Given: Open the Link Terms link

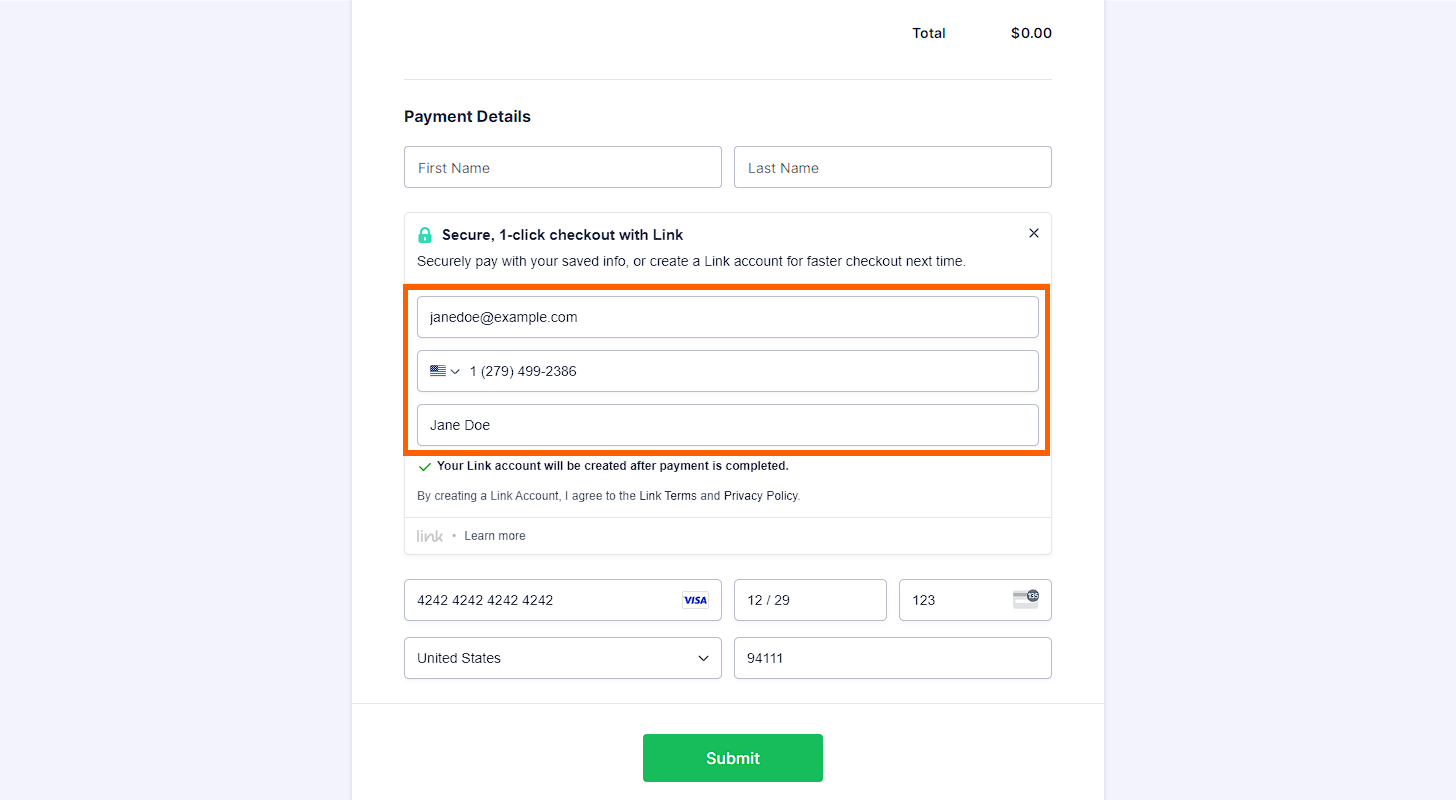Looking at the screenshot, I should [x=668, y=496].
